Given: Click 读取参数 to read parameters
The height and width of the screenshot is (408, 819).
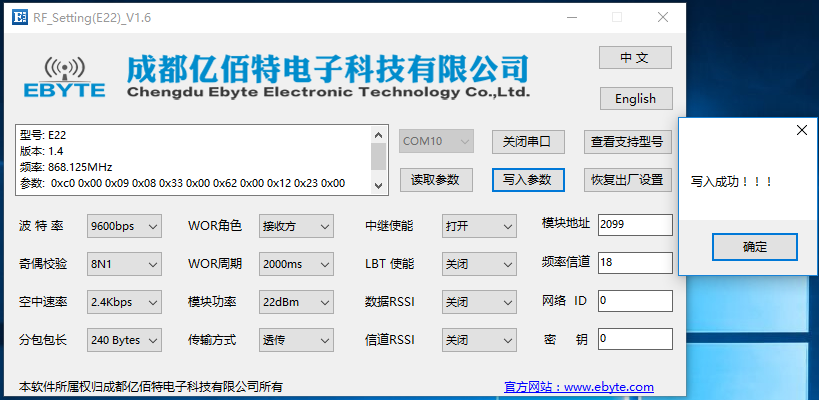Looking at the screenshot, I should click(435, 180).
